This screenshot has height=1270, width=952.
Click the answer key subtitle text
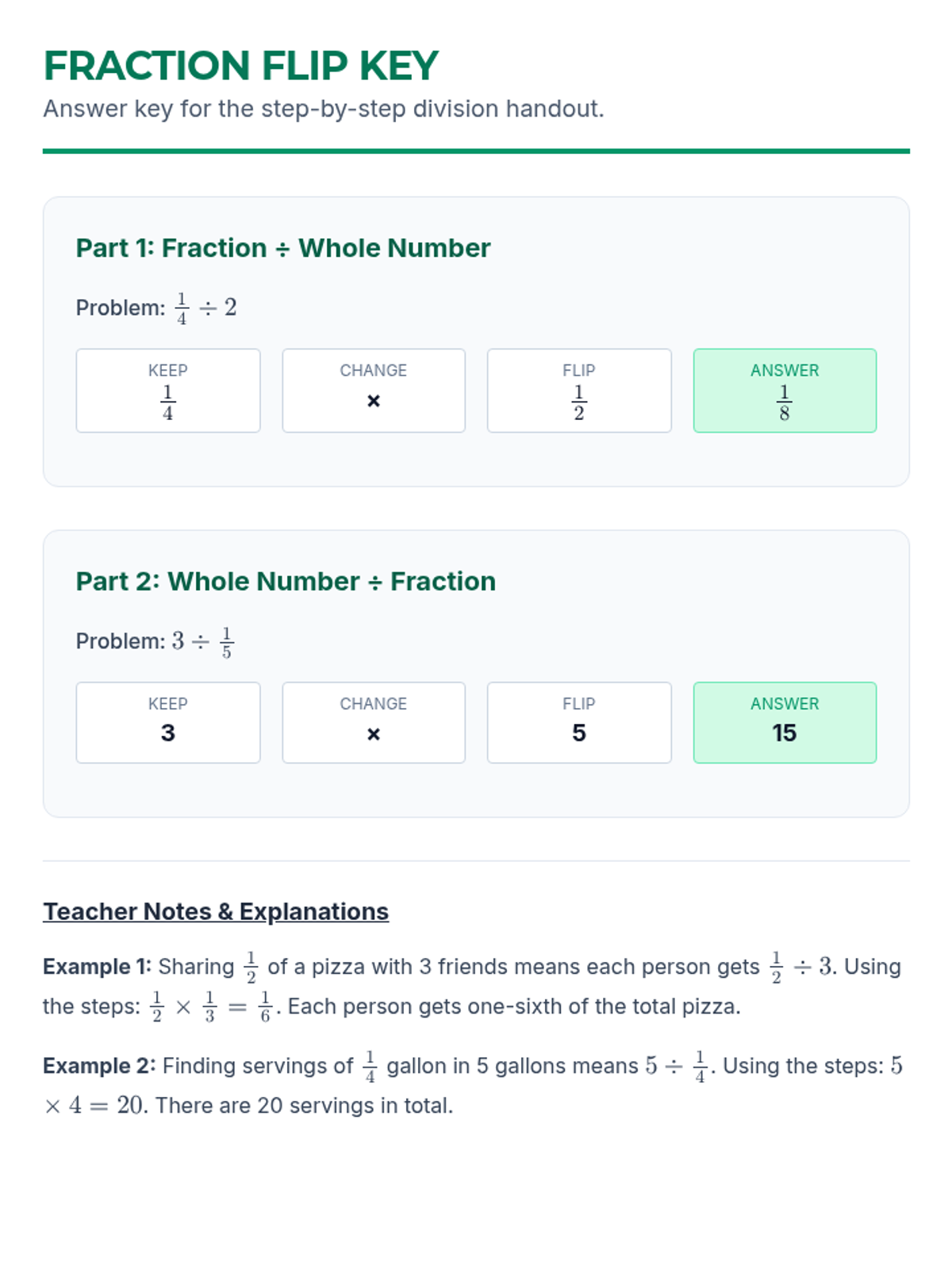(323, 109)
